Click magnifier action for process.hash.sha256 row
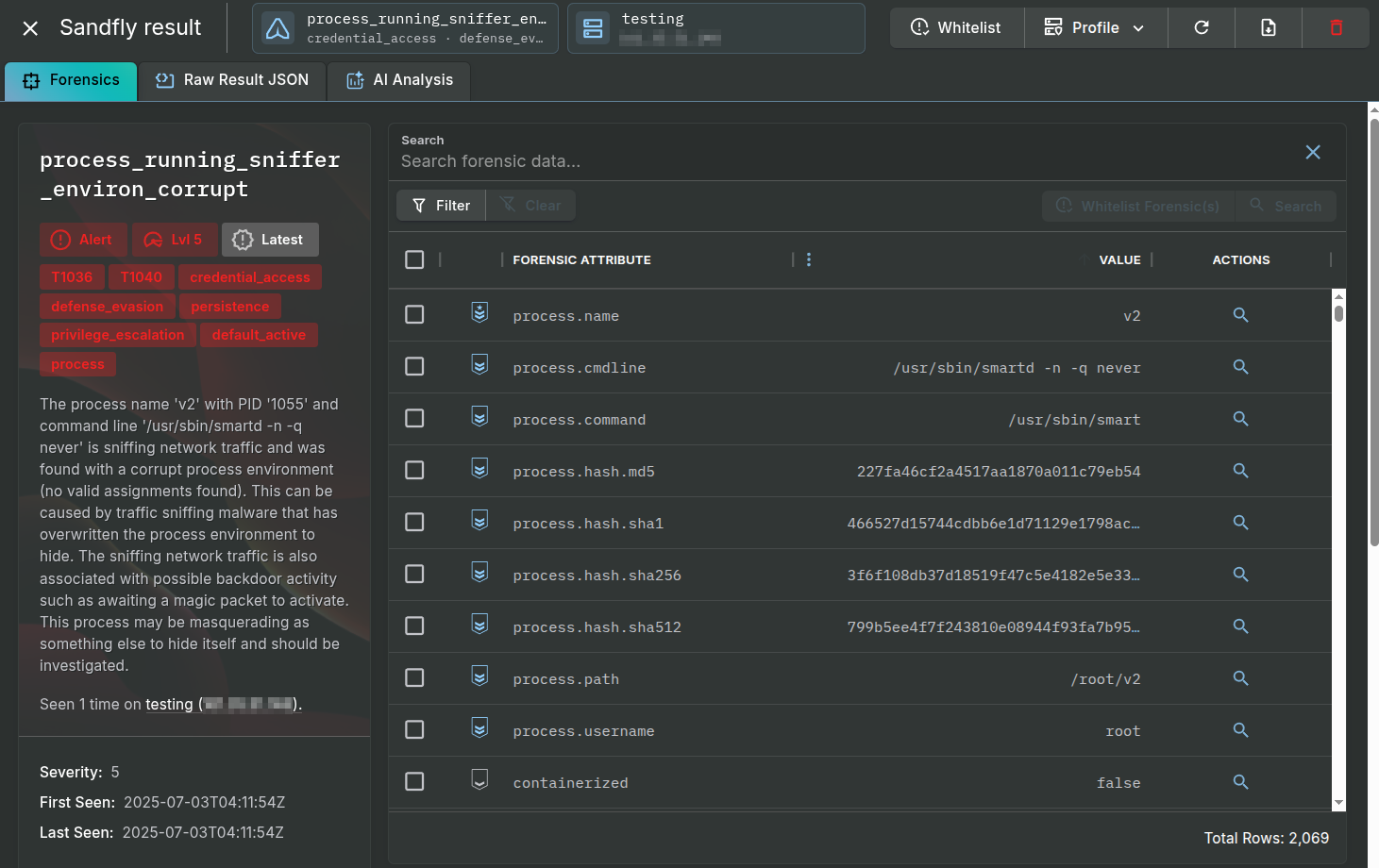The image size is (1379, 868). (x=1240, y=575)
